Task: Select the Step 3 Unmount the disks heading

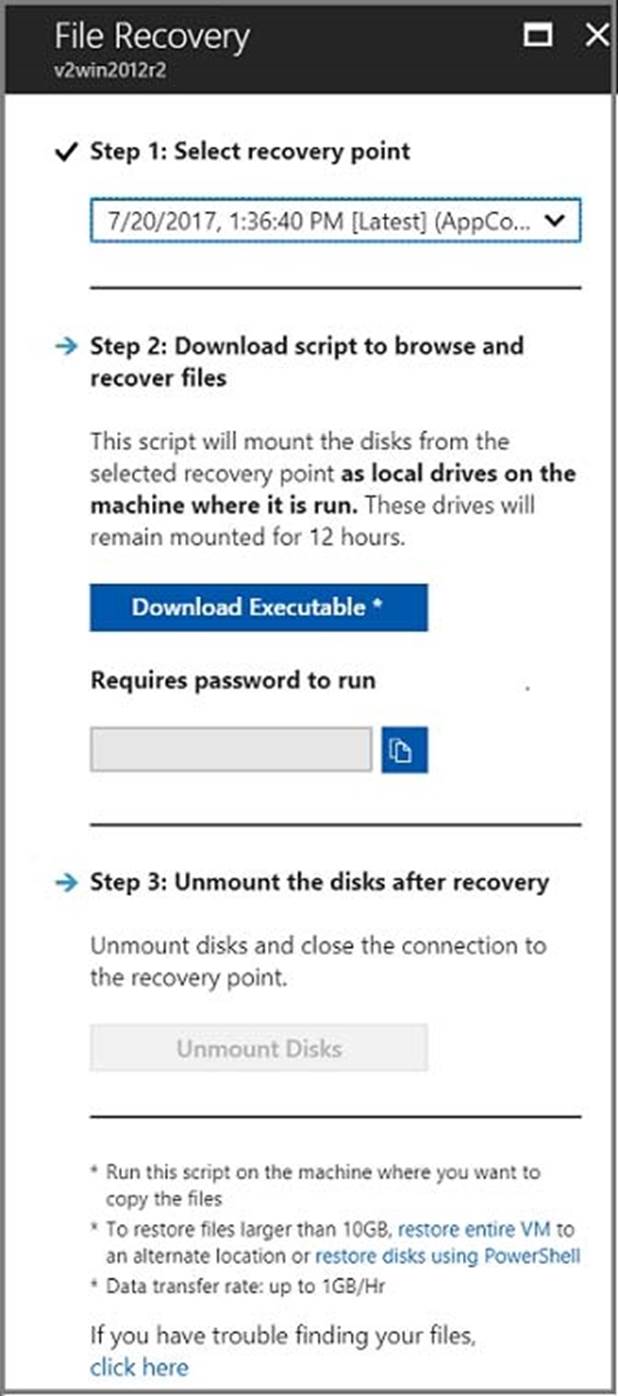Action: click(319, 882)
